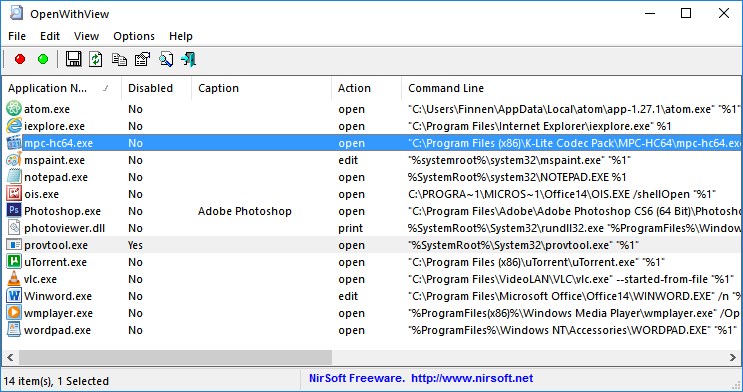The image size is (743, 392).
Task: Select the atom.exe name text
Action: click(47, 109)
